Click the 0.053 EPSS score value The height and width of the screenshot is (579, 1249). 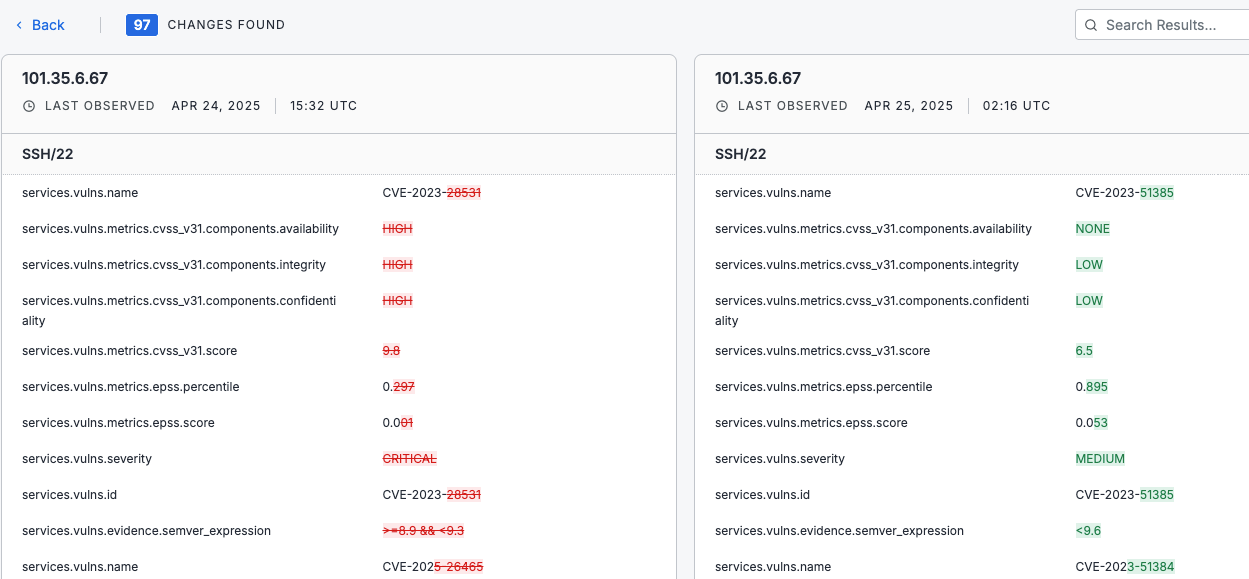coord(1092,423)
